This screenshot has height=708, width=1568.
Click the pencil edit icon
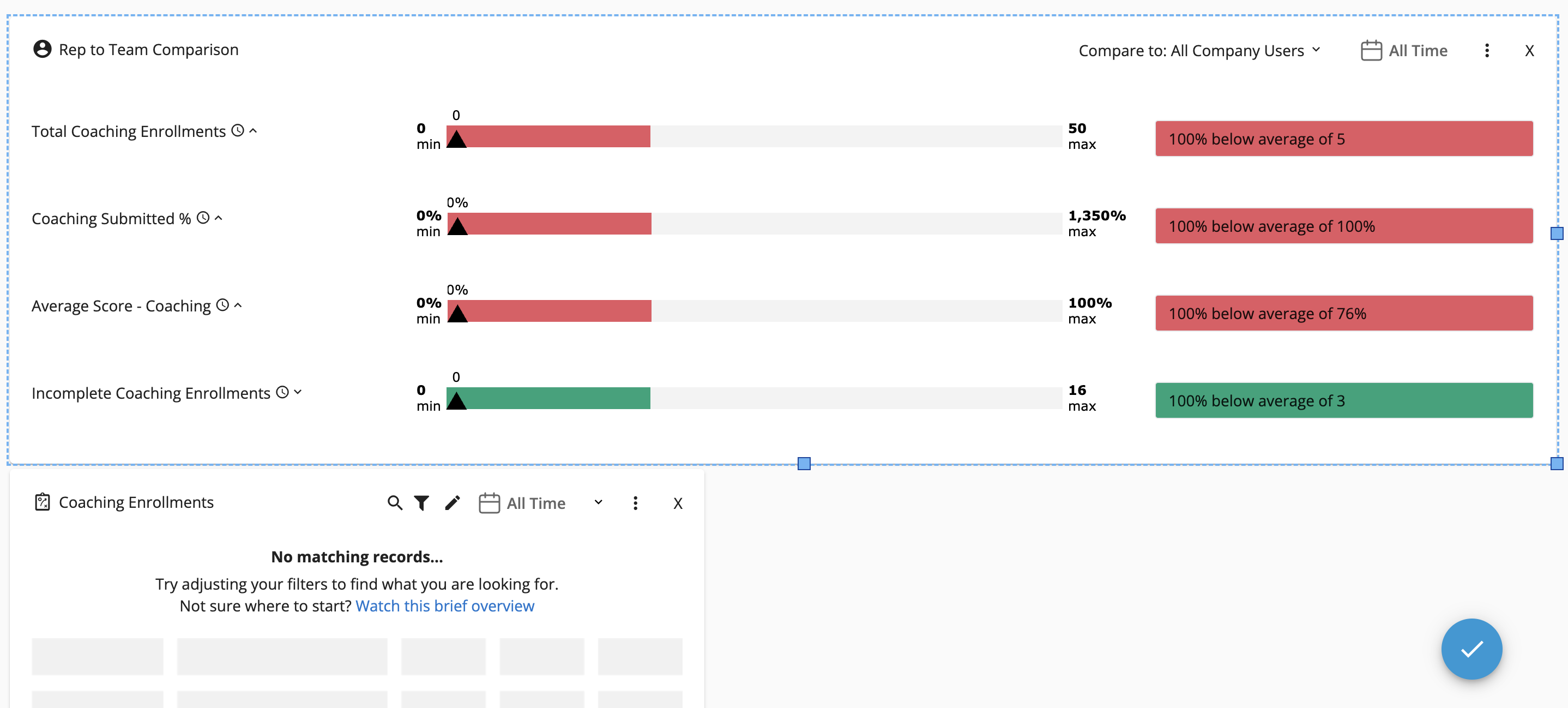click(453, 503)
